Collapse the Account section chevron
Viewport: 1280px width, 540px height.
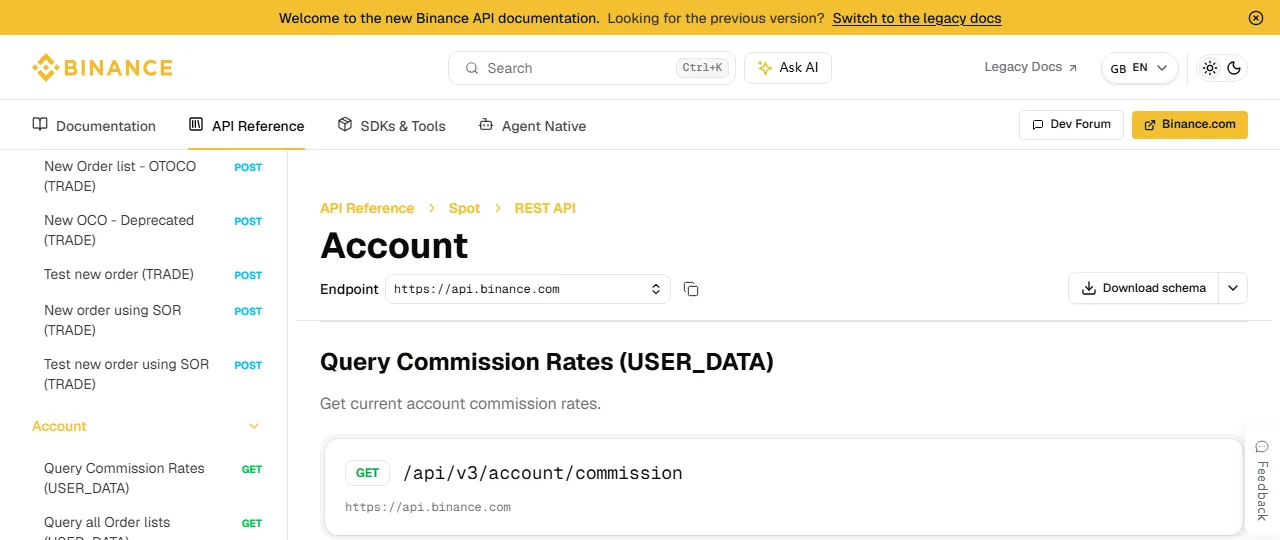(x=254, y=426)
